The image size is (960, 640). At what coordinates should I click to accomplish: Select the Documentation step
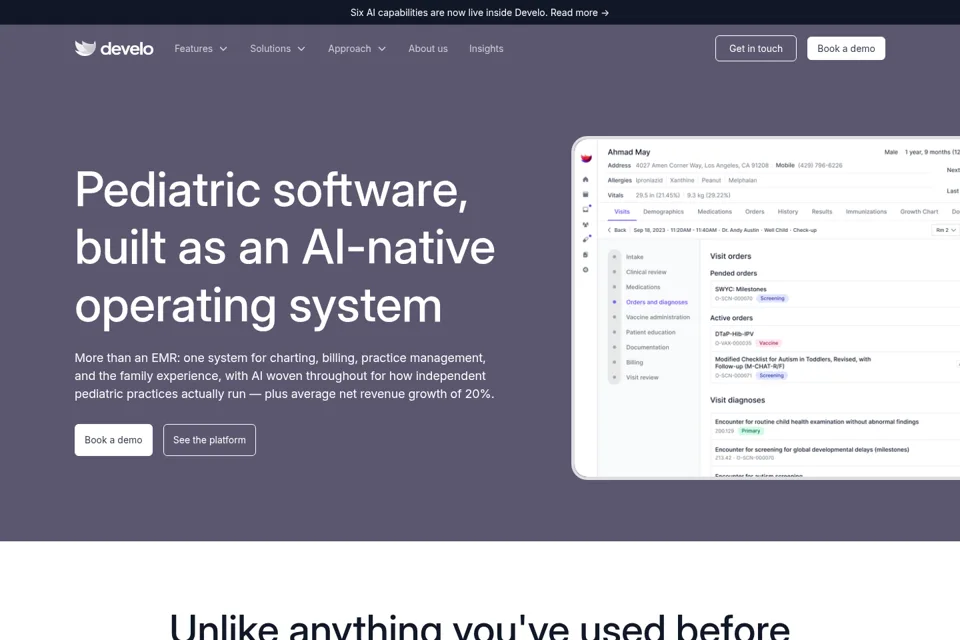pos(647,347)
